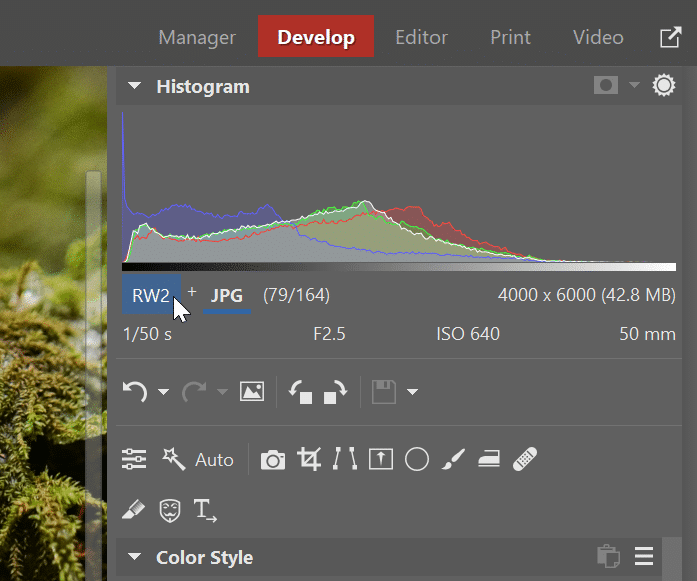The width and height of the screenshot is (697, 581).
Task: Switch to the Manager tab
Action: (x=197, y=37)
